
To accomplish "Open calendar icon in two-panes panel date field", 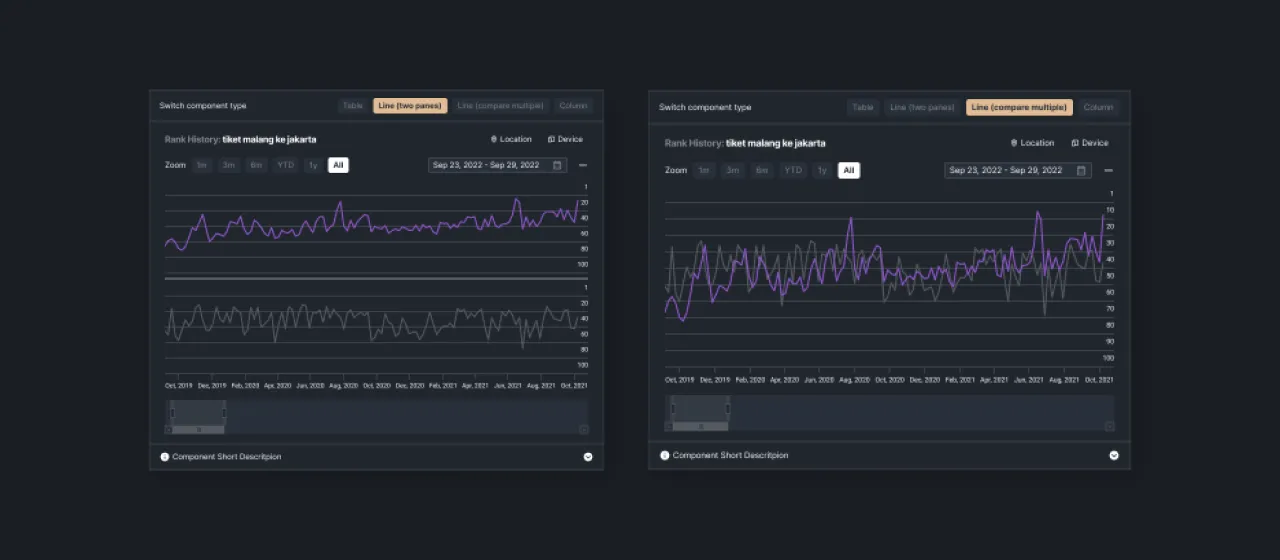I will point(557,165).
